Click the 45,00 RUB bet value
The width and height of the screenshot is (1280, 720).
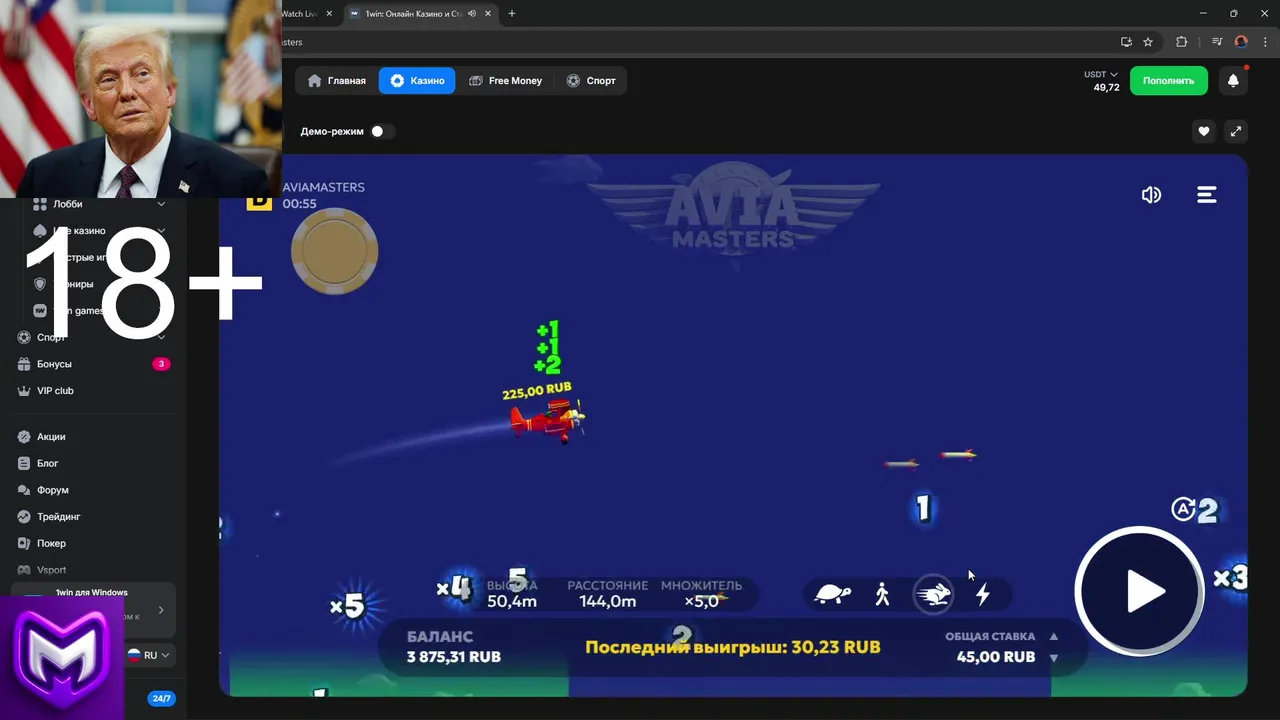click(995, 657)
